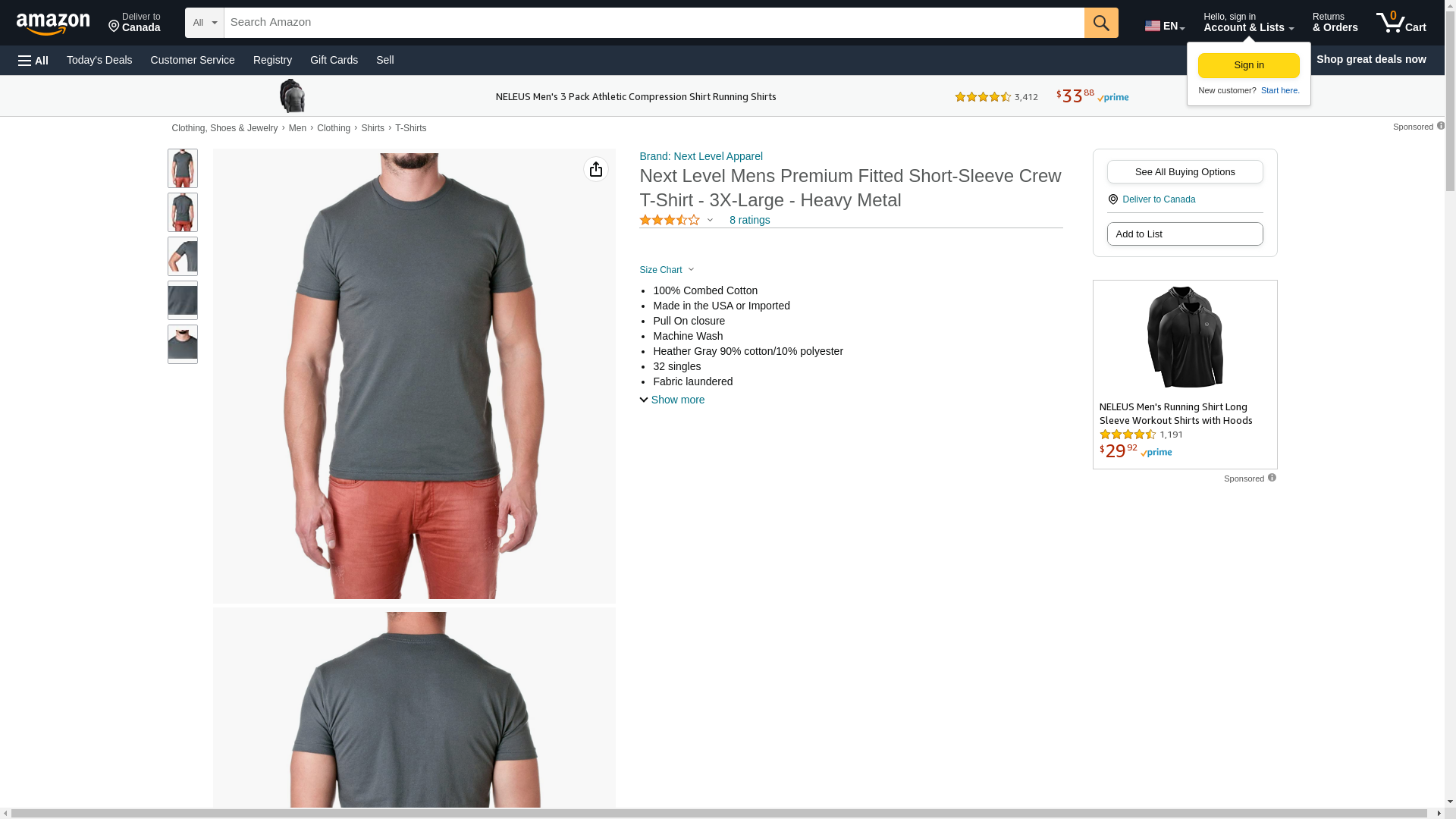Open Today's Deals in the nav bar
Image resolution: width=1456 pixels, height=819 pixels.
(99, 60)
